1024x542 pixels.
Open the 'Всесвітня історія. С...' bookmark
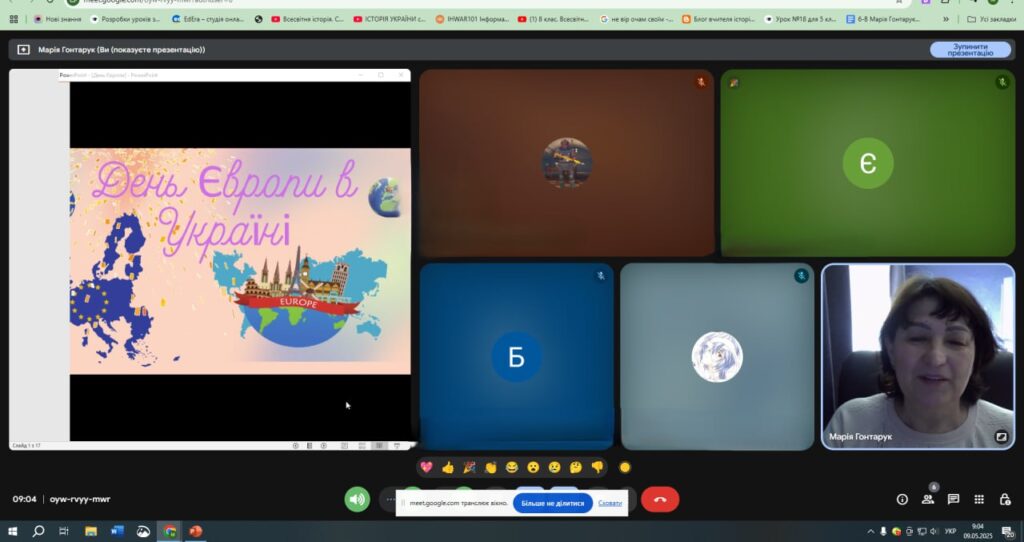(x=307, y=20)
